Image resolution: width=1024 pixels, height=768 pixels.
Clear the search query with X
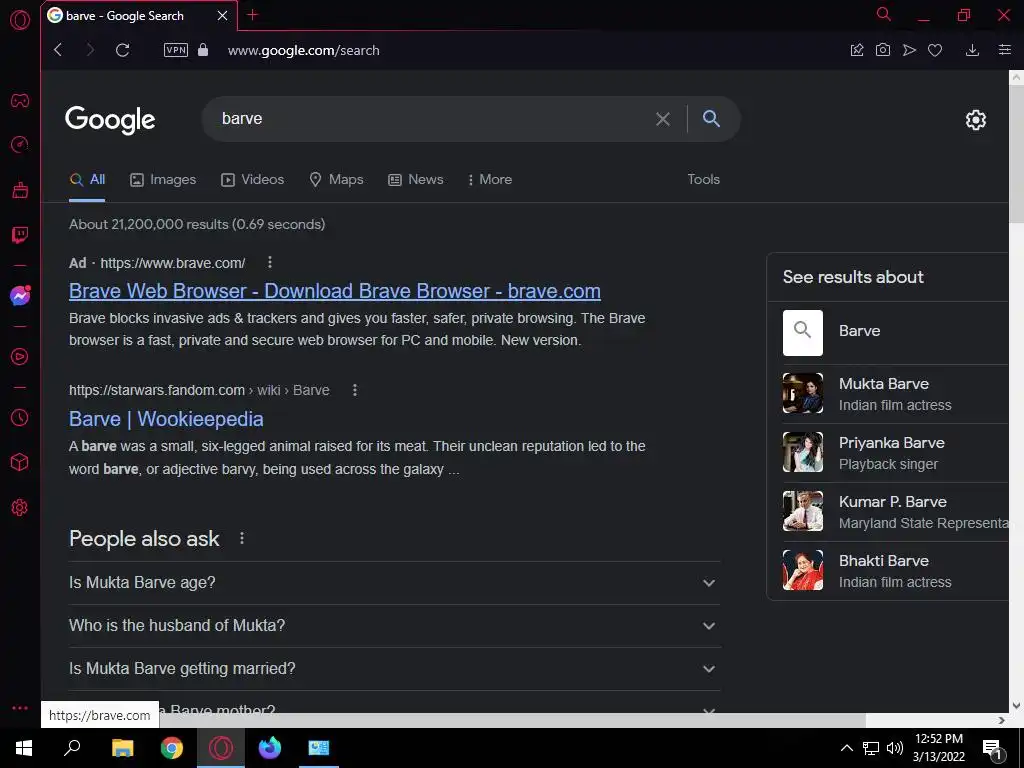(x=663, y=119)
